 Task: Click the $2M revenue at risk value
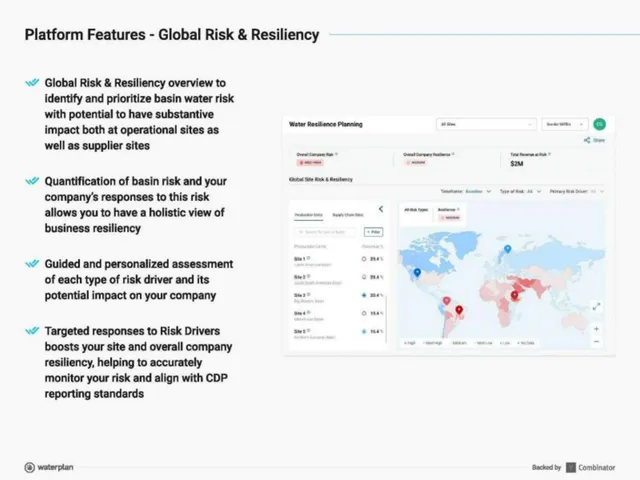tap(516, 164)
